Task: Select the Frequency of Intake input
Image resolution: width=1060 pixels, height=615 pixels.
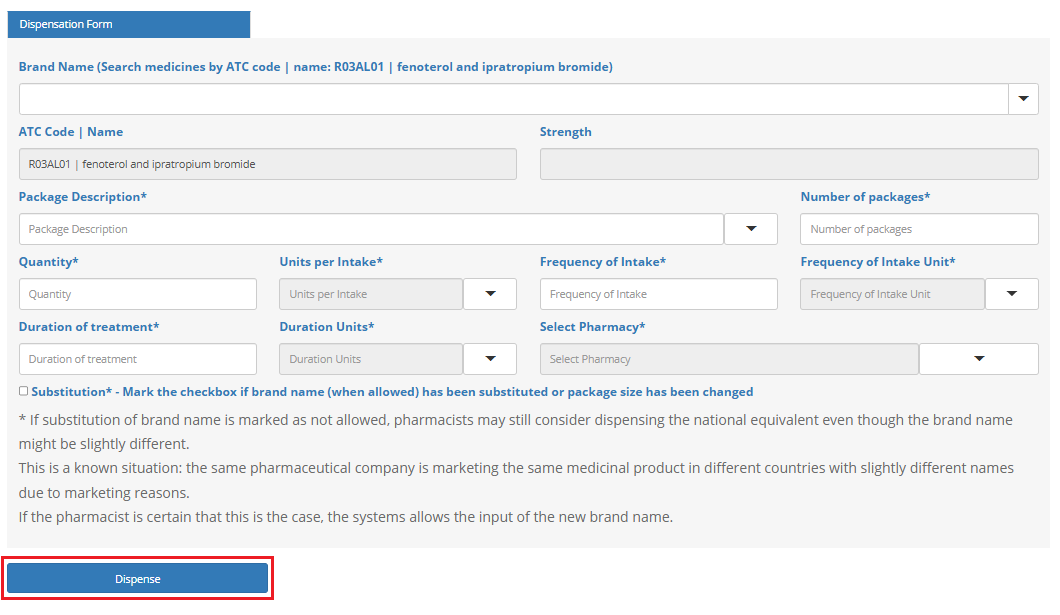Action: tap(658, 294)
